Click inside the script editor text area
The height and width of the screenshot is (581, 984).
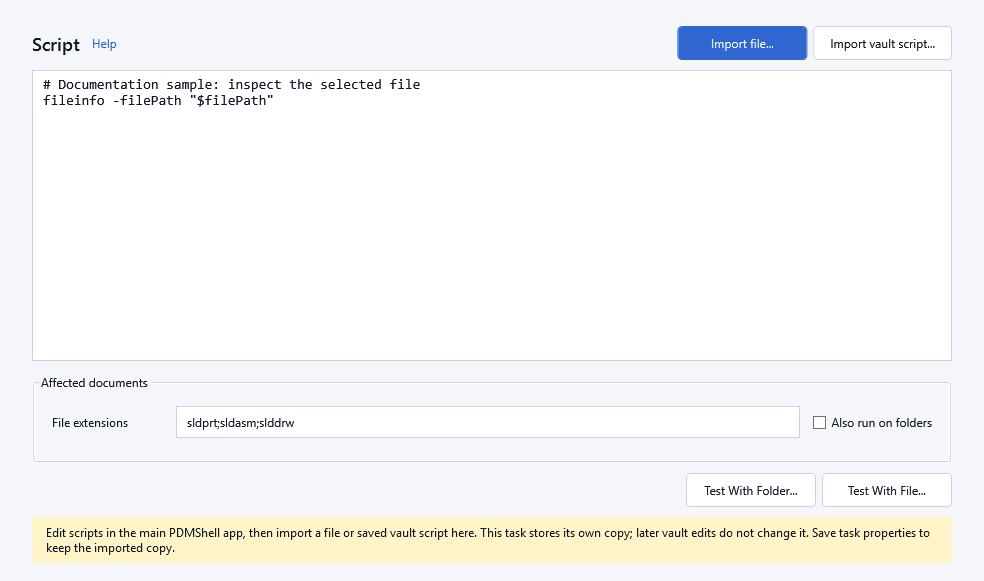click(x=492, y=215)
